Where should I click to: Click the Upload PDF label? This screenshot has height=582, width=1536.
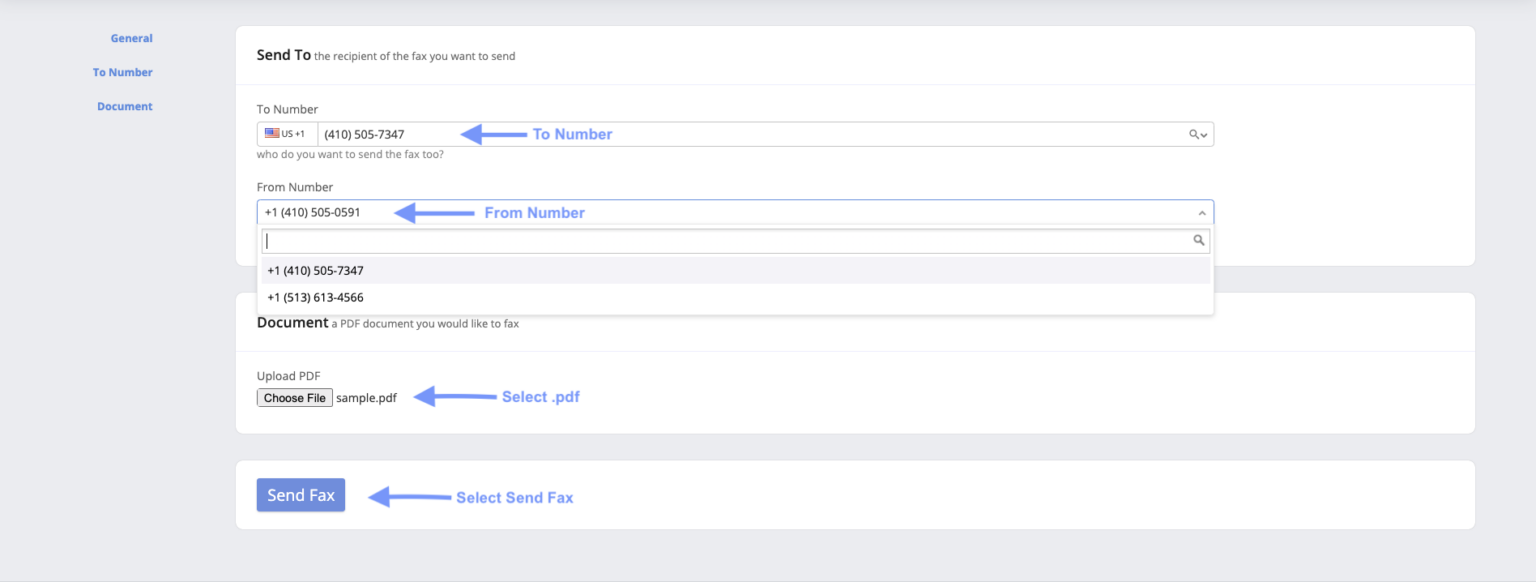click(288, 376)
